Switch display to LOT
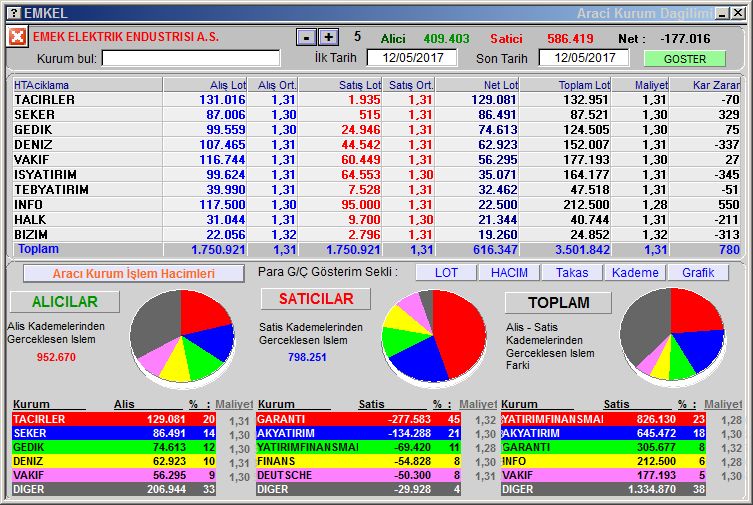This screenshot has width=753, height=505. [446, 273]
